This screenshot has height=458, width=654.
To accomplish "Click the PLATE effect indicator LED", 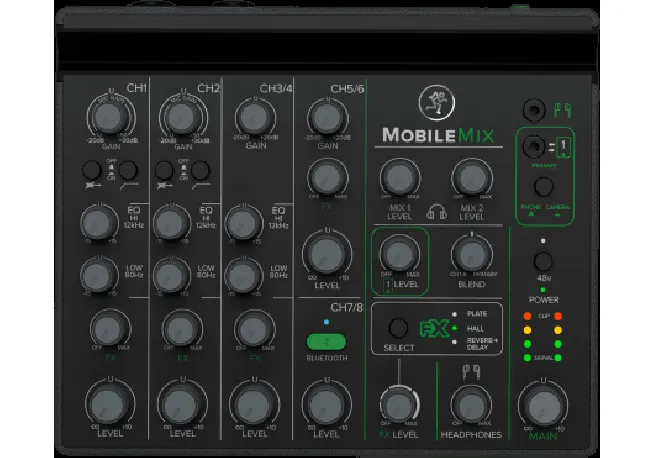I will (454, 314).
